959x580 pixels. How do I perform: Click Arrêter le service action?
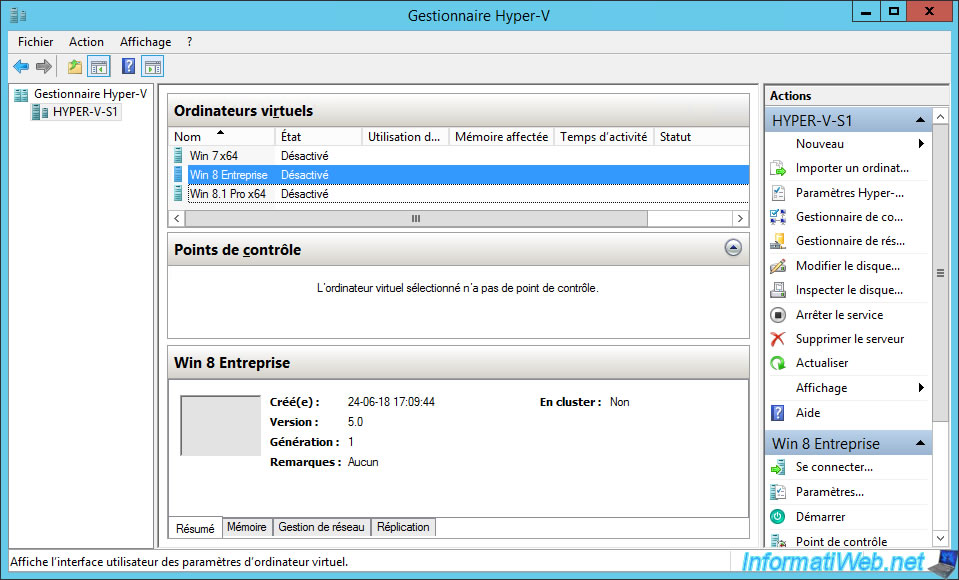coord(839,315)
